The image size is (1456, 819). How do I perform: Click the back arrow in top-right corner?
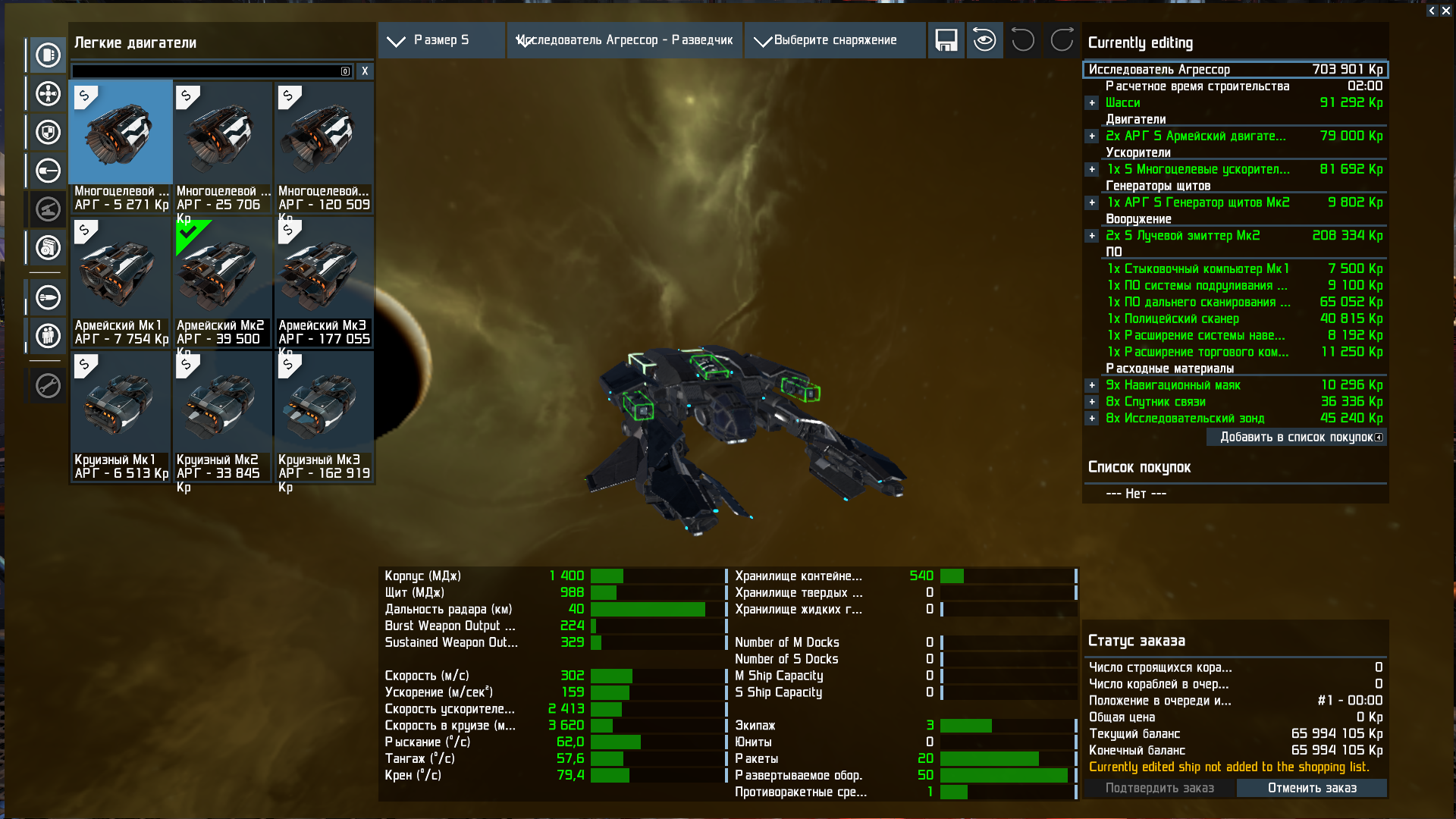point(1432,11)
